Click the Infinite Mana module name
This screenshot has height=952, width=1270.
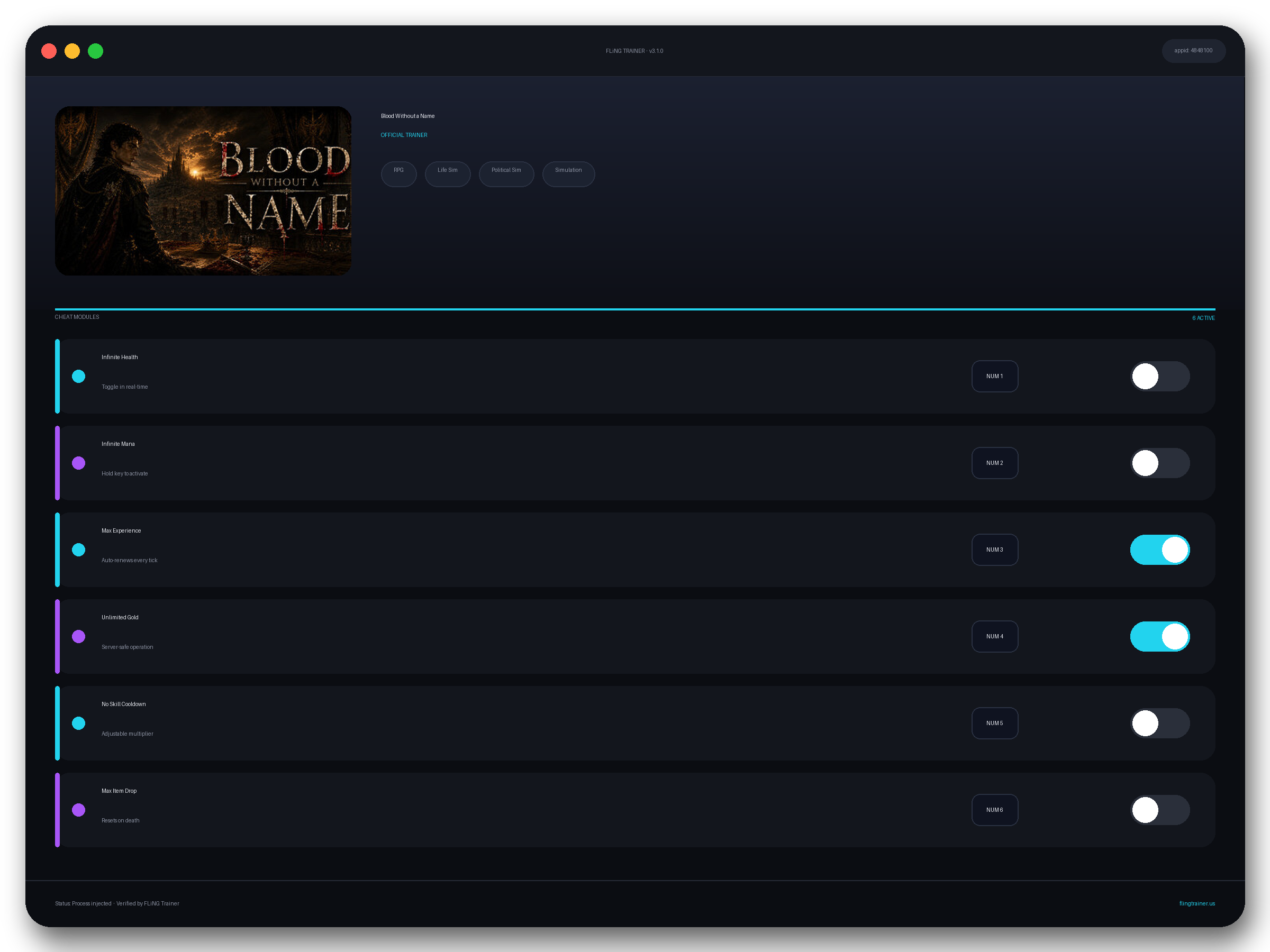pos(119,444)
